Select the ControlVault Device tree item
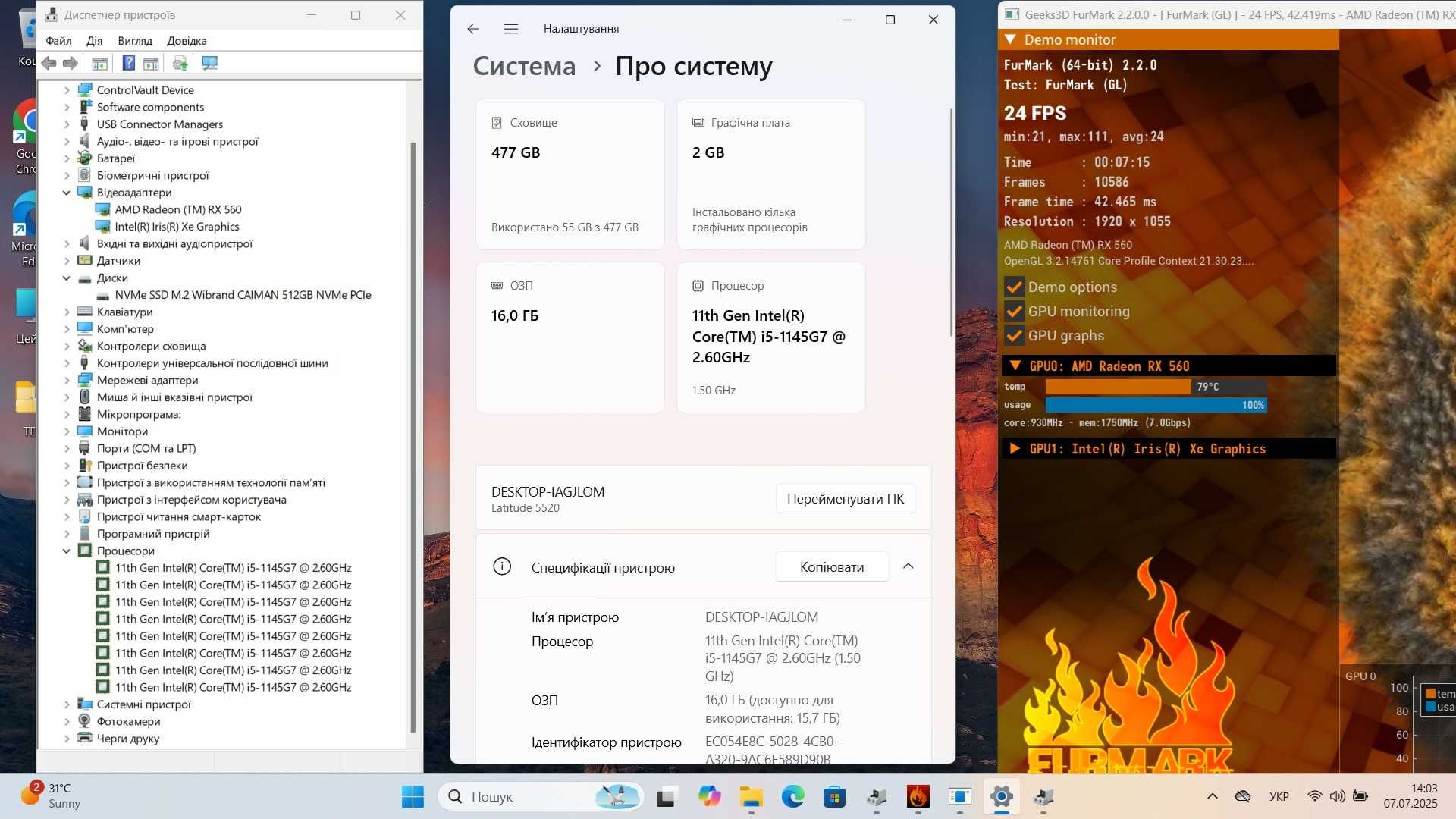This screenshot has height=819, width=1456. 145,90
